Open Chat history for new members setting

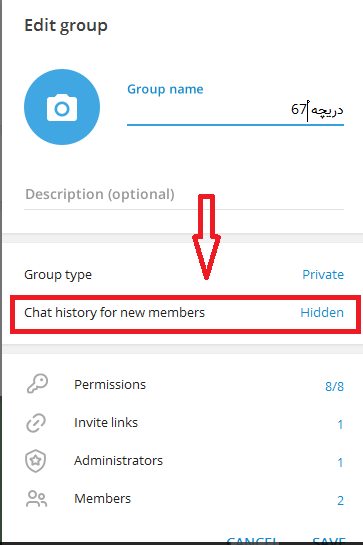(185, 313)
